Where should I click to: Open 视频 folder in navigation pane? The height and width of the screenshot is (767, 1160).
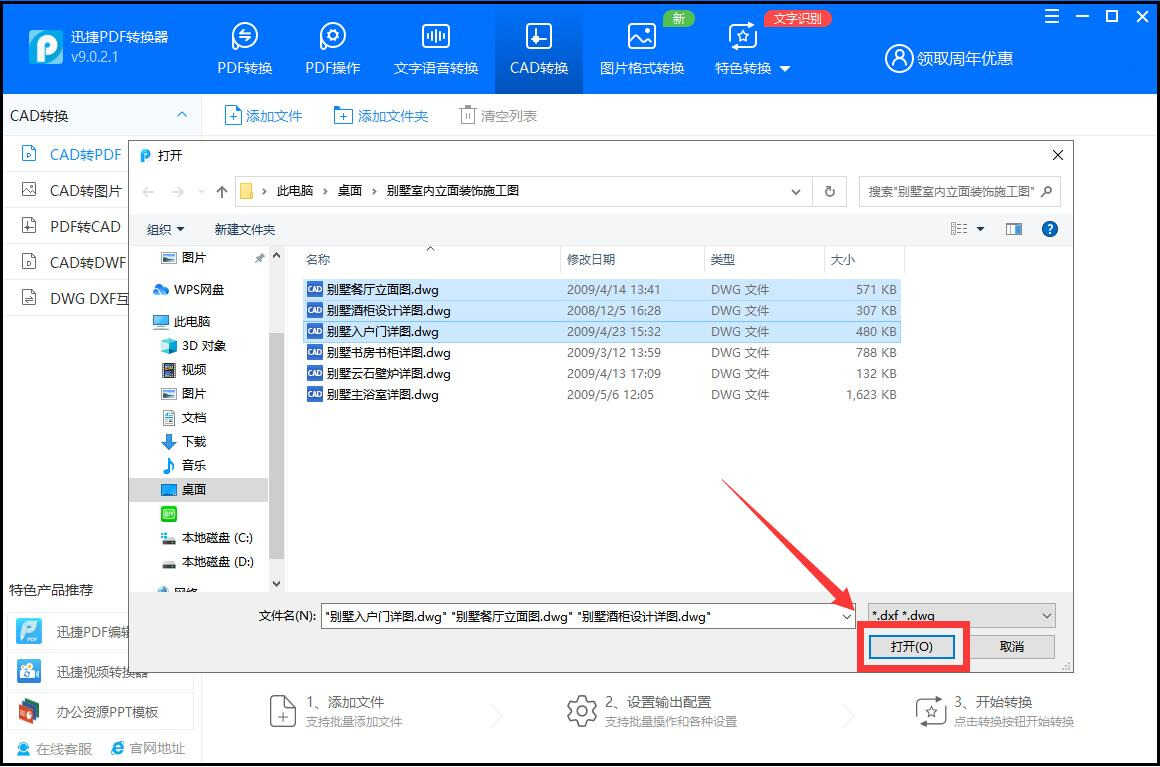coord(184,369)
